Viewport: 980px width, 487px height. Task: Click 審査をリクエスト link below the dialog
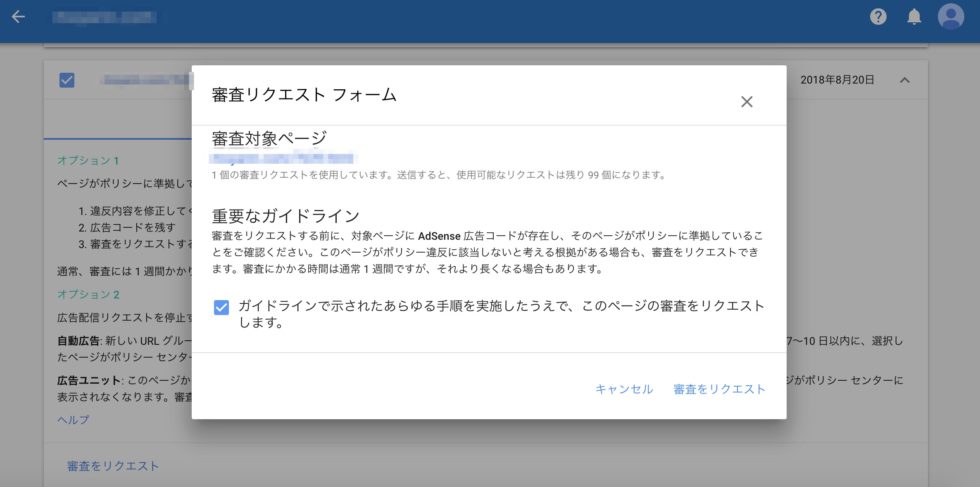(x=113, y=466)
